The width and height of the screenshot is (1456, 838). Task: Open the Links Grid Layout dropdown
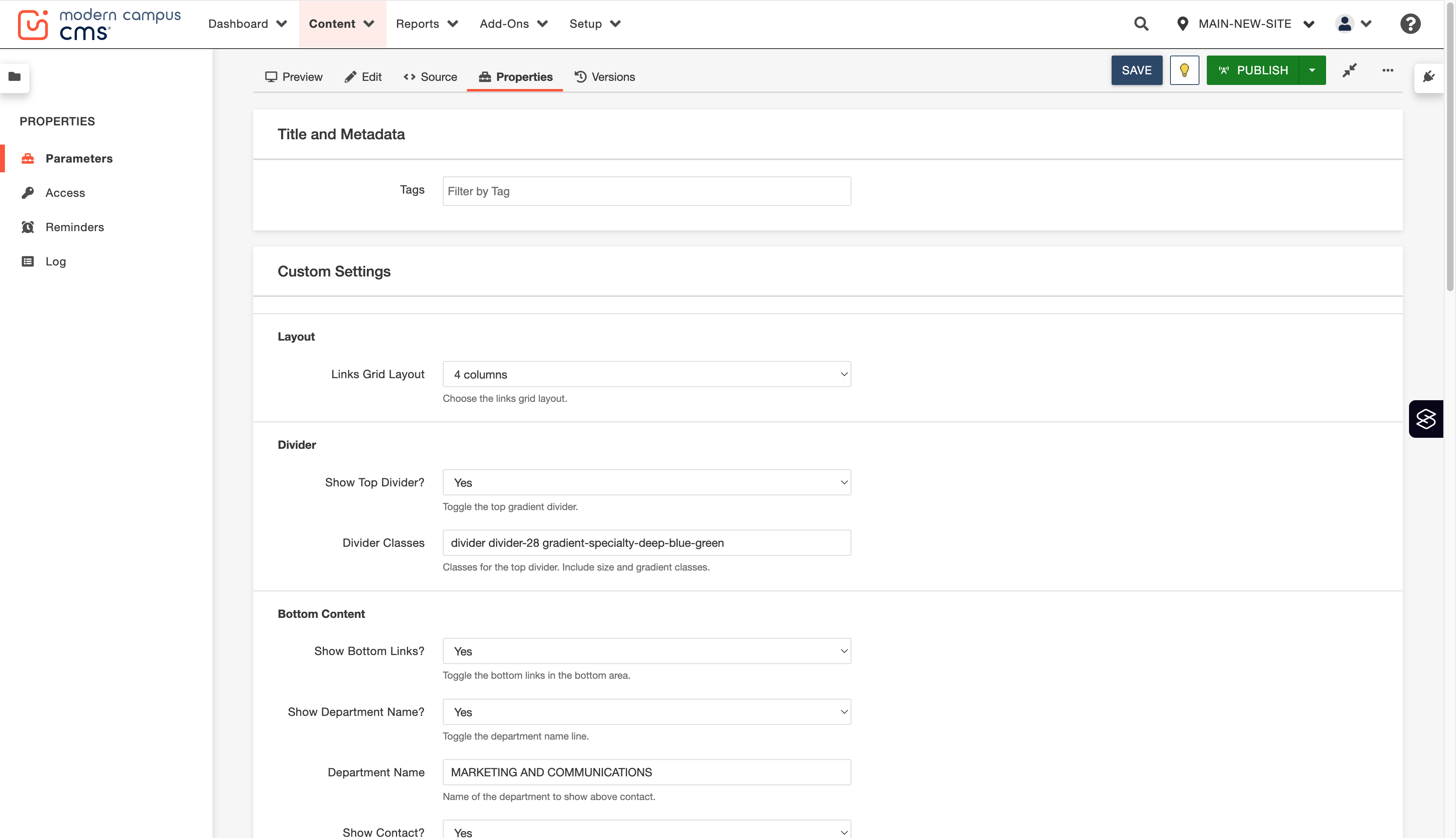click(647, 374)
